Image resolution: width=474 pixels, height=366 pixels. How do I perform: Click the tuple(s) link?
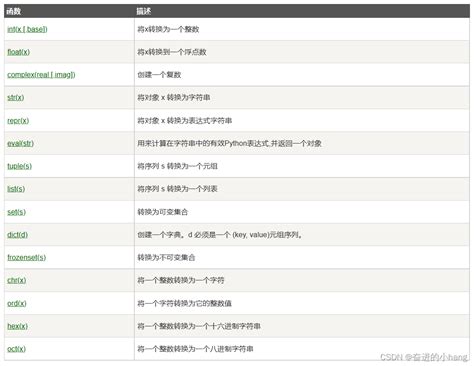click(x=20, y=166)
